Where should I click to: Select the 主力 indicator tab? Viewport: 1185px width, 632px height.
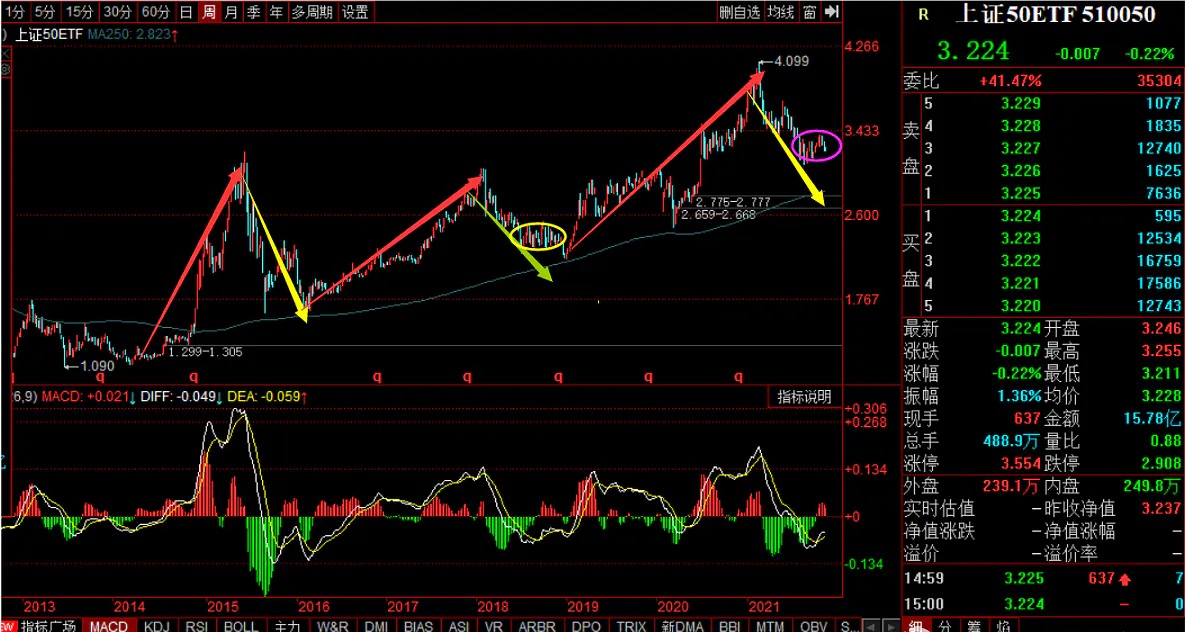(286, 625)
